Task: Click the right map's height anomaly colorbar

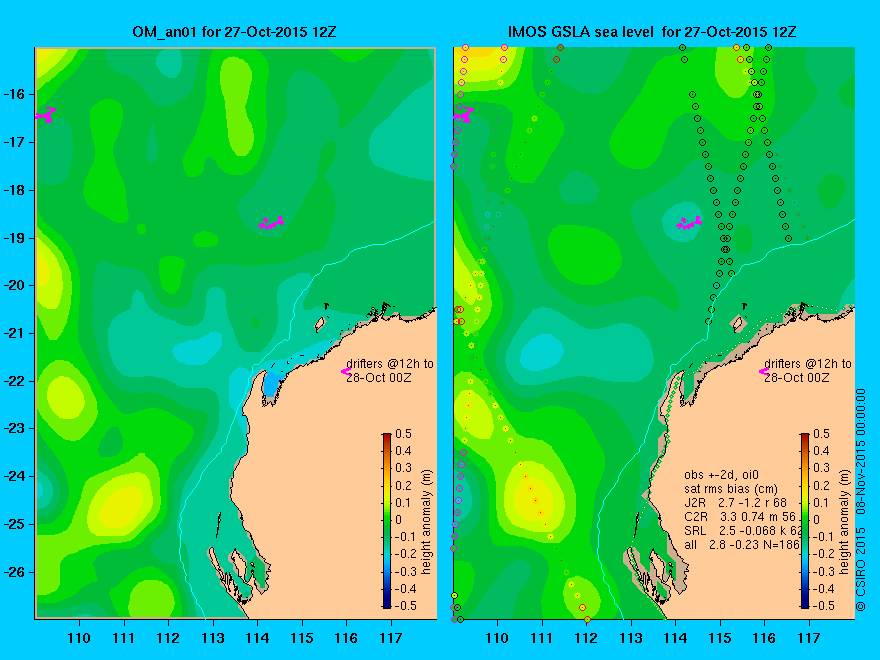Action: click(x=805, y=520)
